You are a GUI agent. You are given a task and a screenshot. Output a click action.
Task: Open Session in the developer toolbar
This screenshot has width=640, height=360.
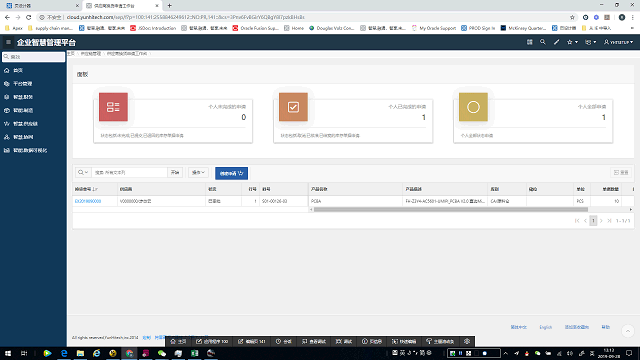tap(283, 341)
